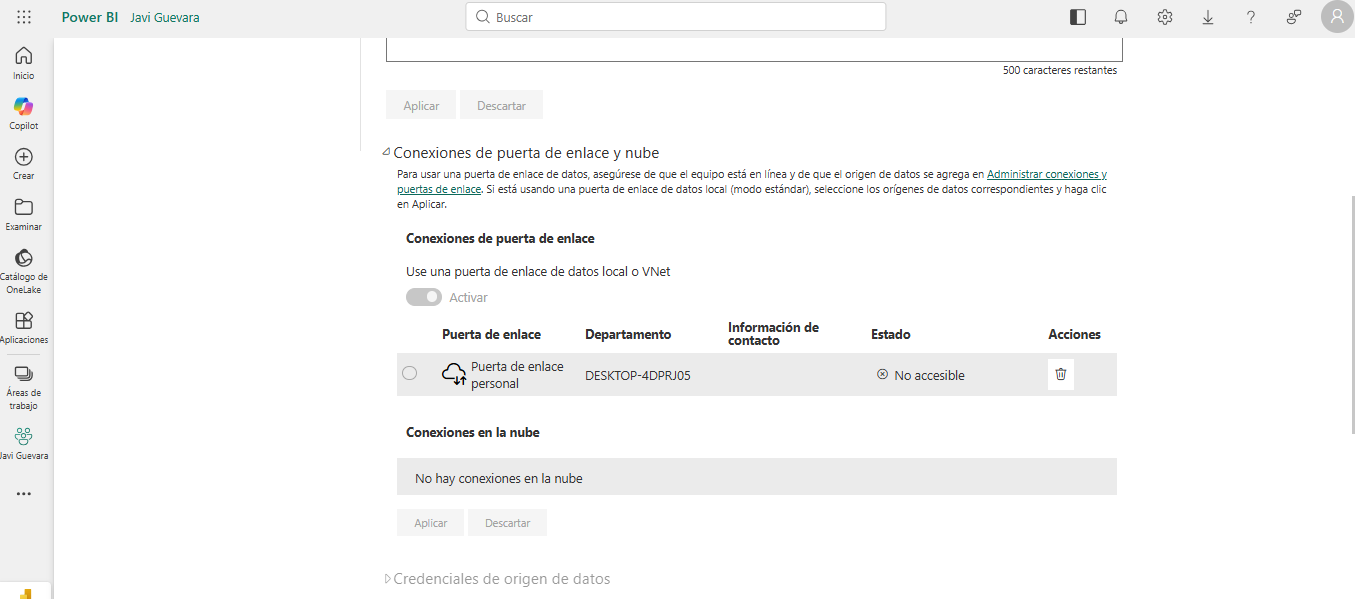Viewport: 1355px width, 599px height.
Task: Click into the Buscar search field
Action: (675, 17)
